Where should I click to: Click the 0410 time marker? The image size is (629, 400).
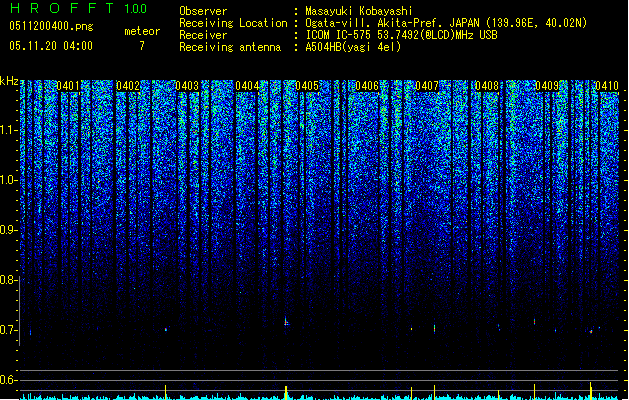(607, 86)
